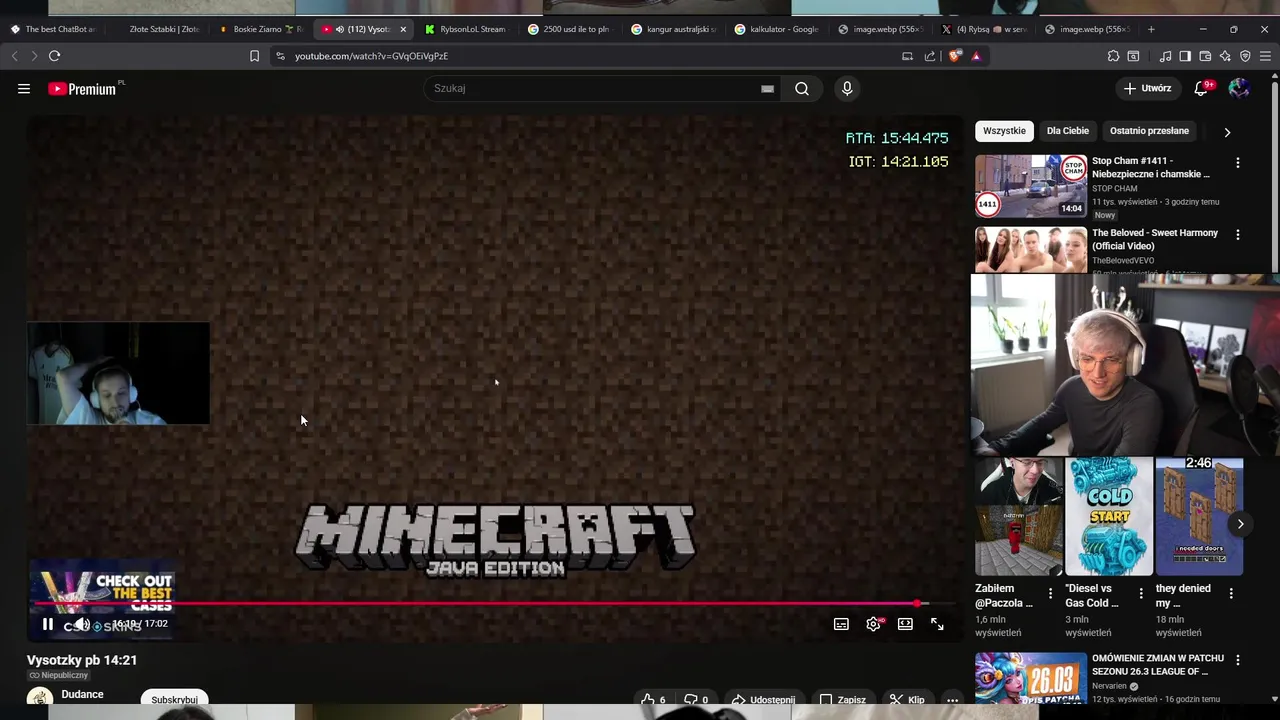Open options for The Beloved Sweet Harmony

[1238, 235]
